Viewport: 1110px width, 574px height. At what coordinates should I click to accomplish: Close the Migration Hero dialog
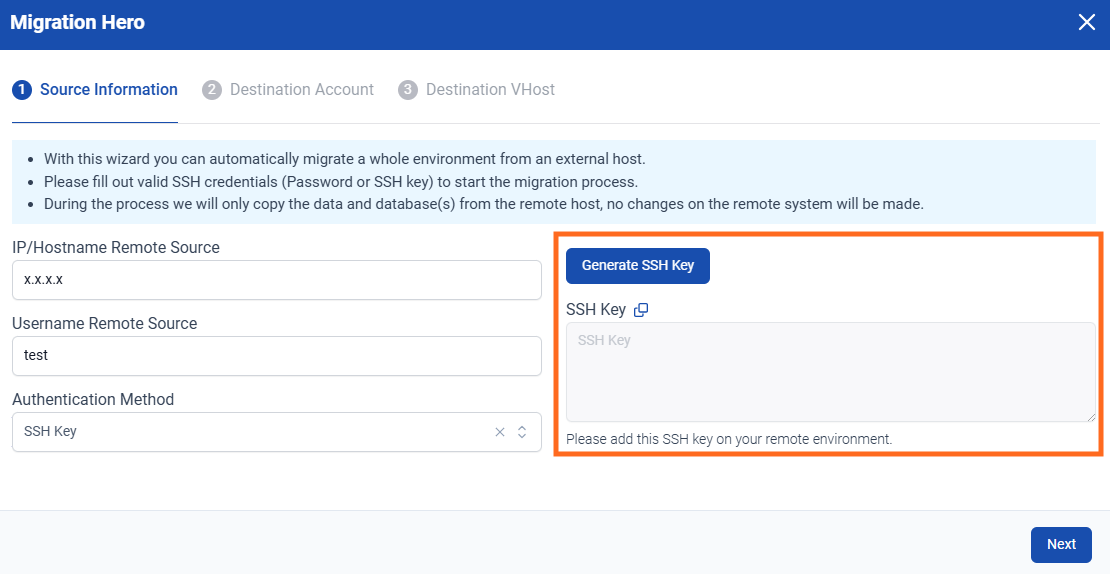click(1087, 23)
